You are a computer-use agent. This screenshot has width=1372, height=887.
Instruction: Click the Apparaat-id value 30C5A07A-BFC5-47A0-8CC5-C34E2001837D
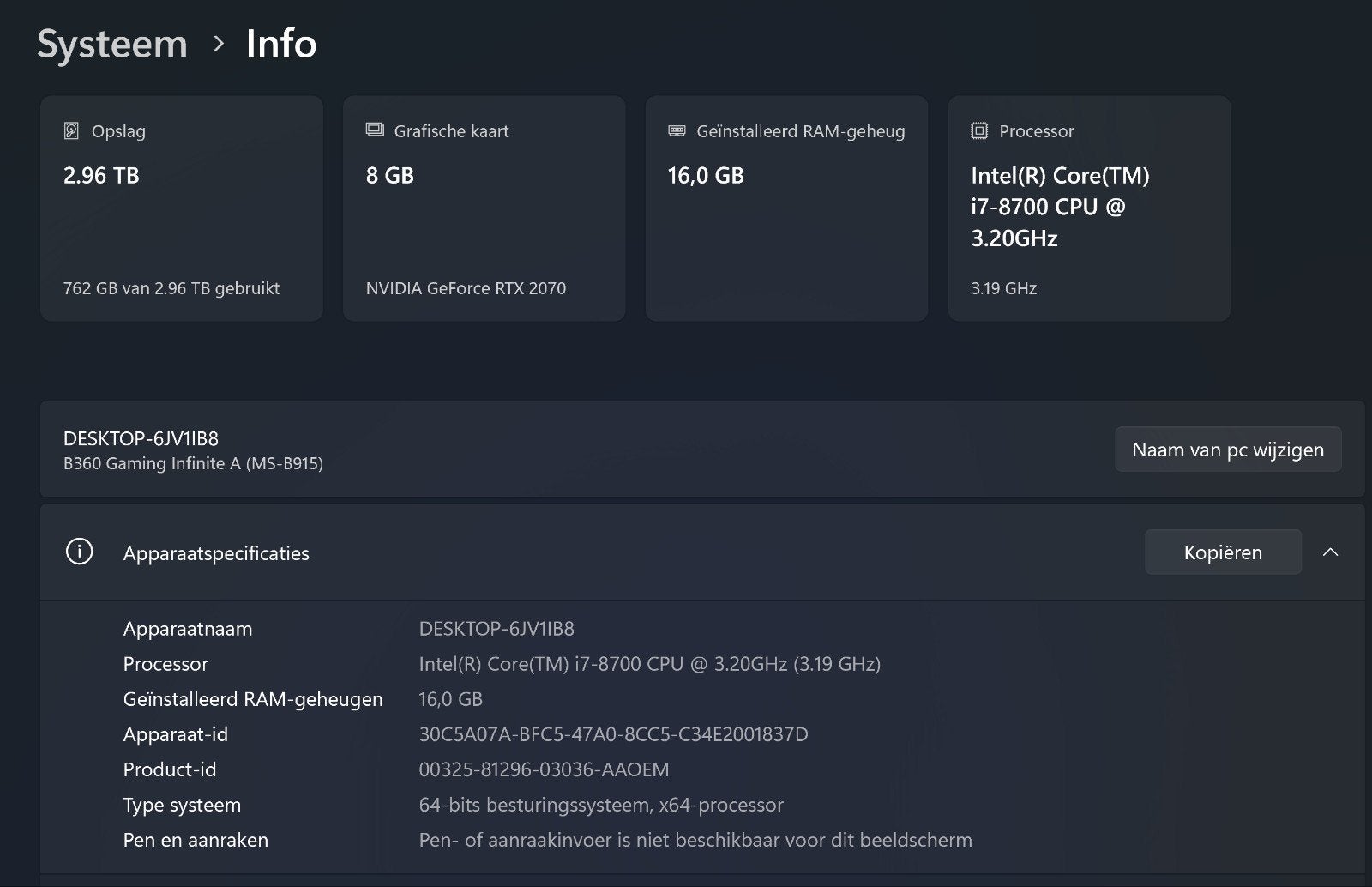[x=614, y=734]
